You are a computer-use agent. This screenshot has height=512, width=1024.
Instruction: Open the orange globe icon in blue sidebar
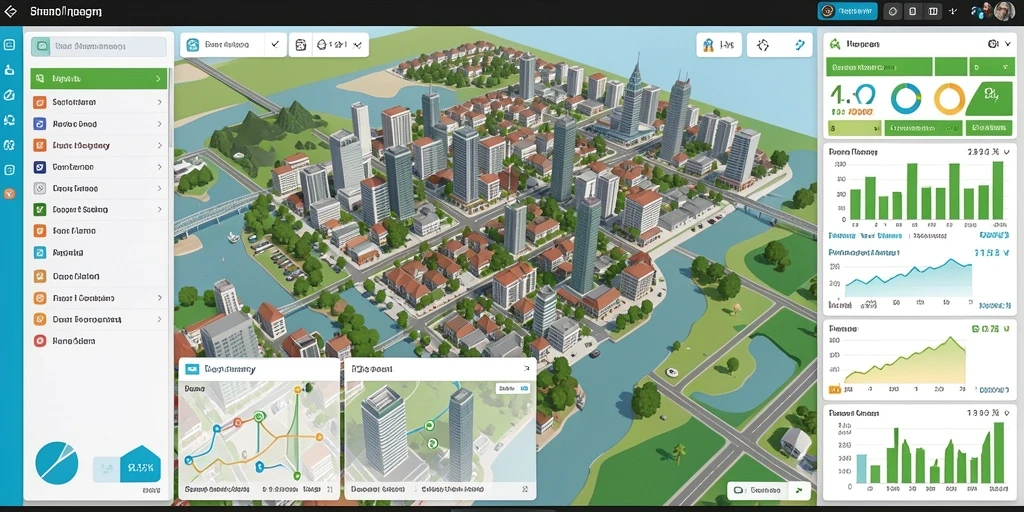click(10, 194)
